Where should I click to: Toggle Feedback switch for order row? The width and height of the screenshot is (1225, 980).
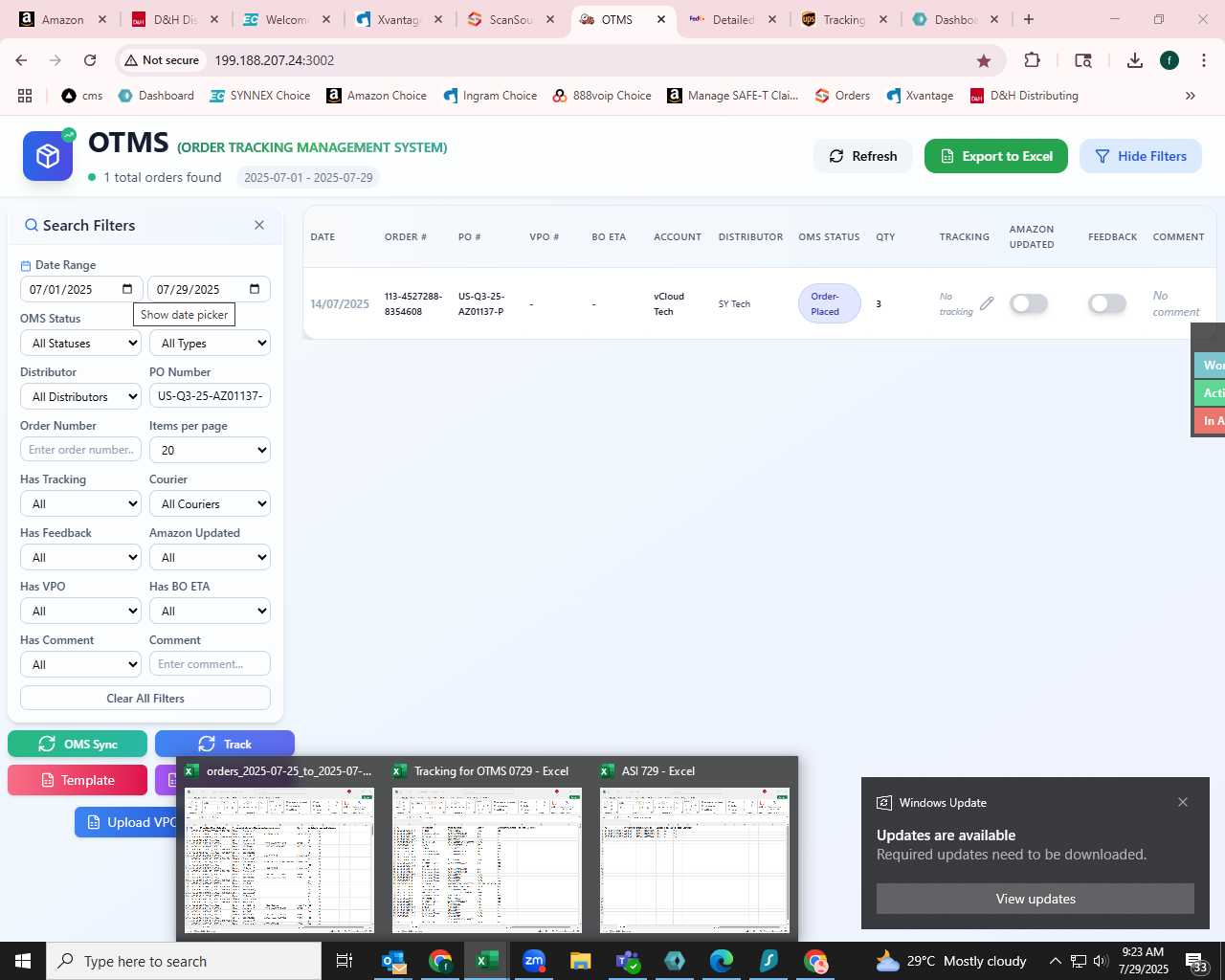pos(1107,303)
